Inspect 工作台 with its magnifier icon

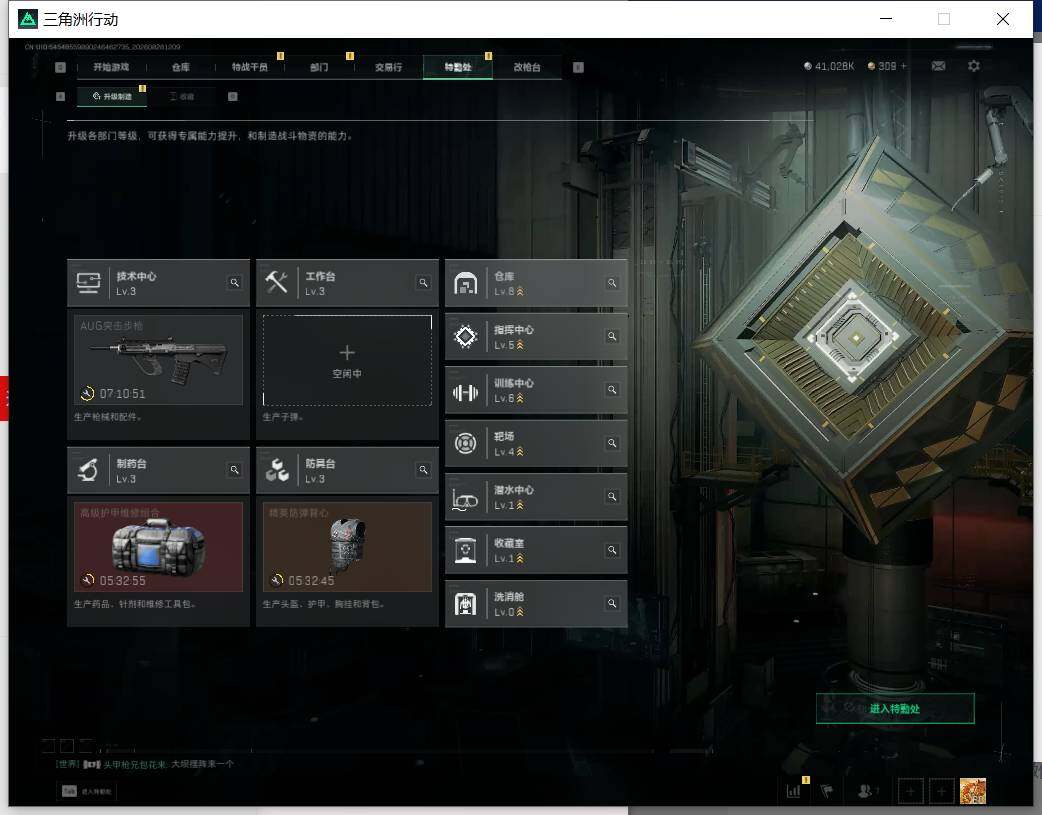(x=423, y=283)
